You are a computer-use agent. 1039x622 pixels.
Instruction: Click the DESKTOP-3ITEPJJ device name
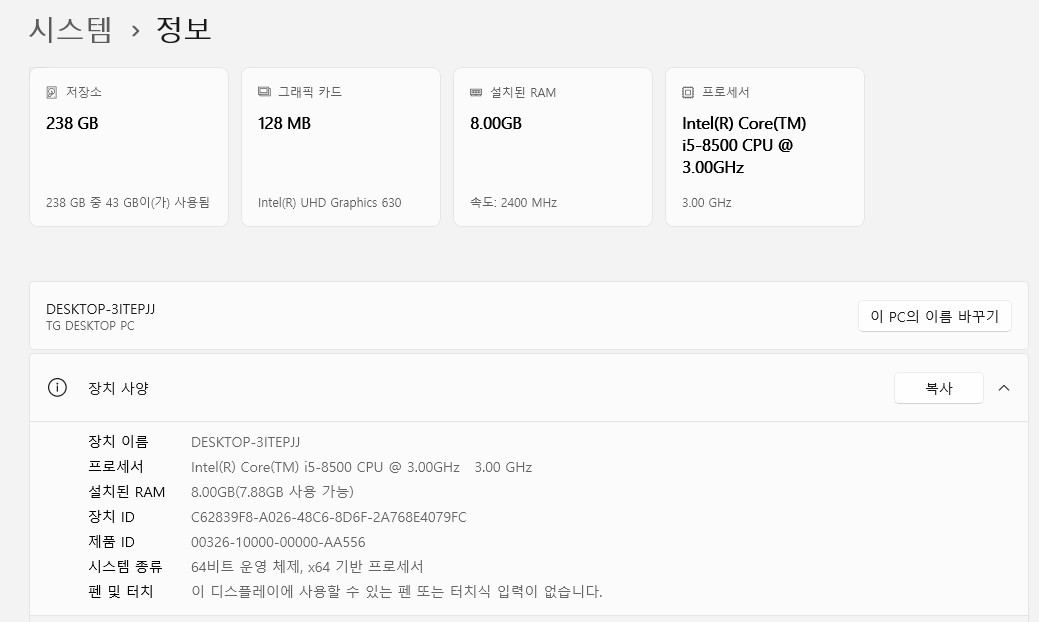(x=99, y=308)
